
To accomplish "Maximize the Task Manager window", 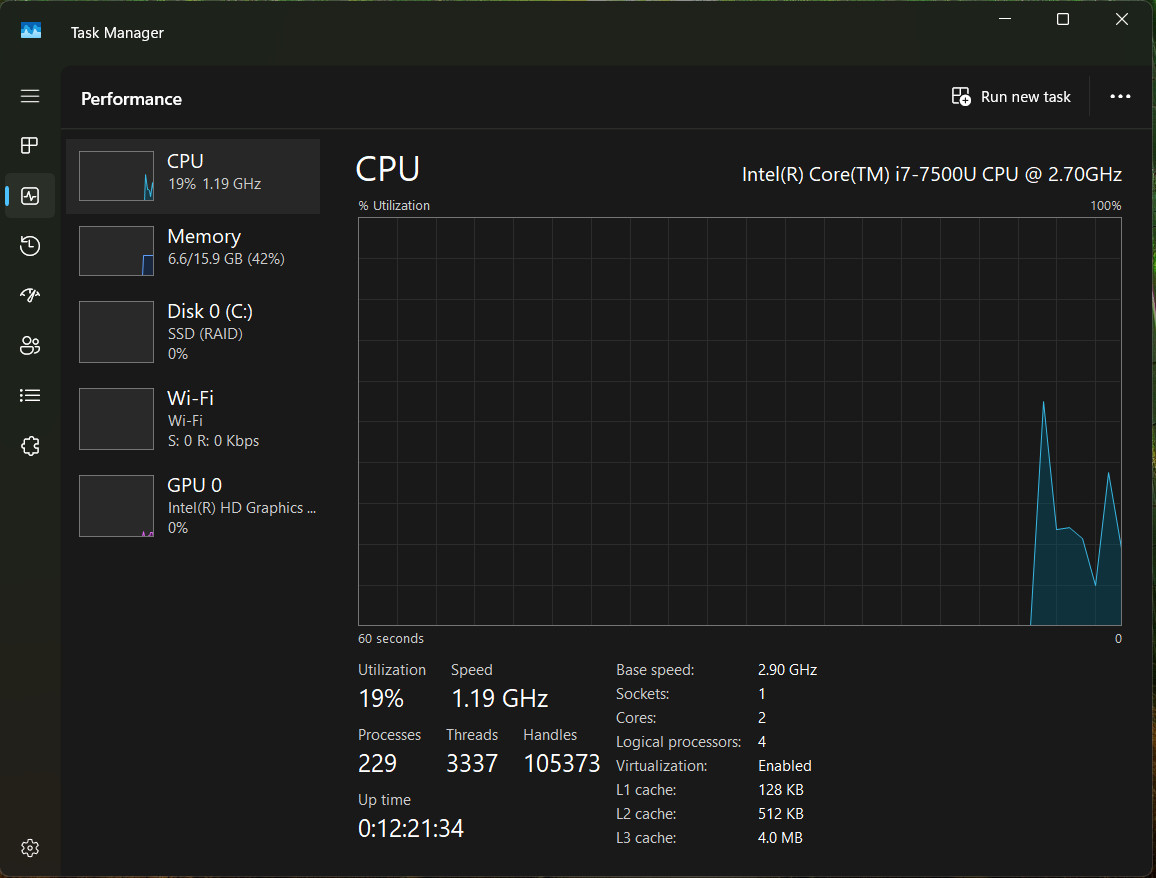I will point(1062,19).
